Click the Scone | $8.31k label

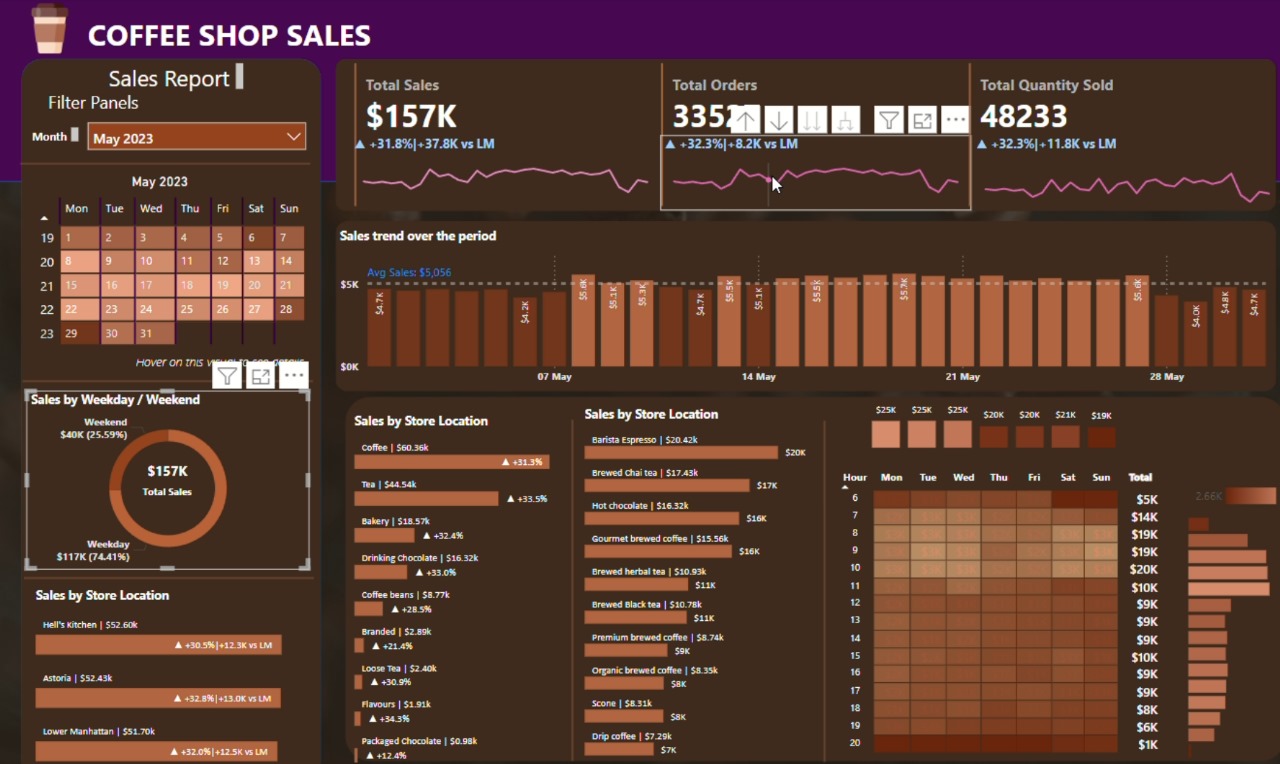pos(621,703)
